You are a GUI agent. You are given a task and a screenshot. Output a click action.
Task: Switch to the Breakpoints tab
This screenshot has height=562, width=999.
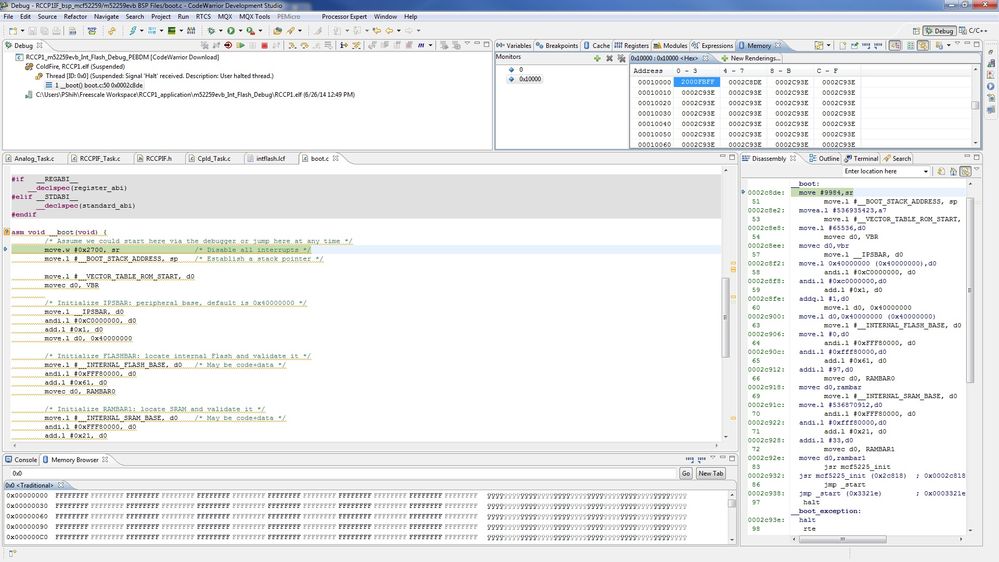point(556,45)
